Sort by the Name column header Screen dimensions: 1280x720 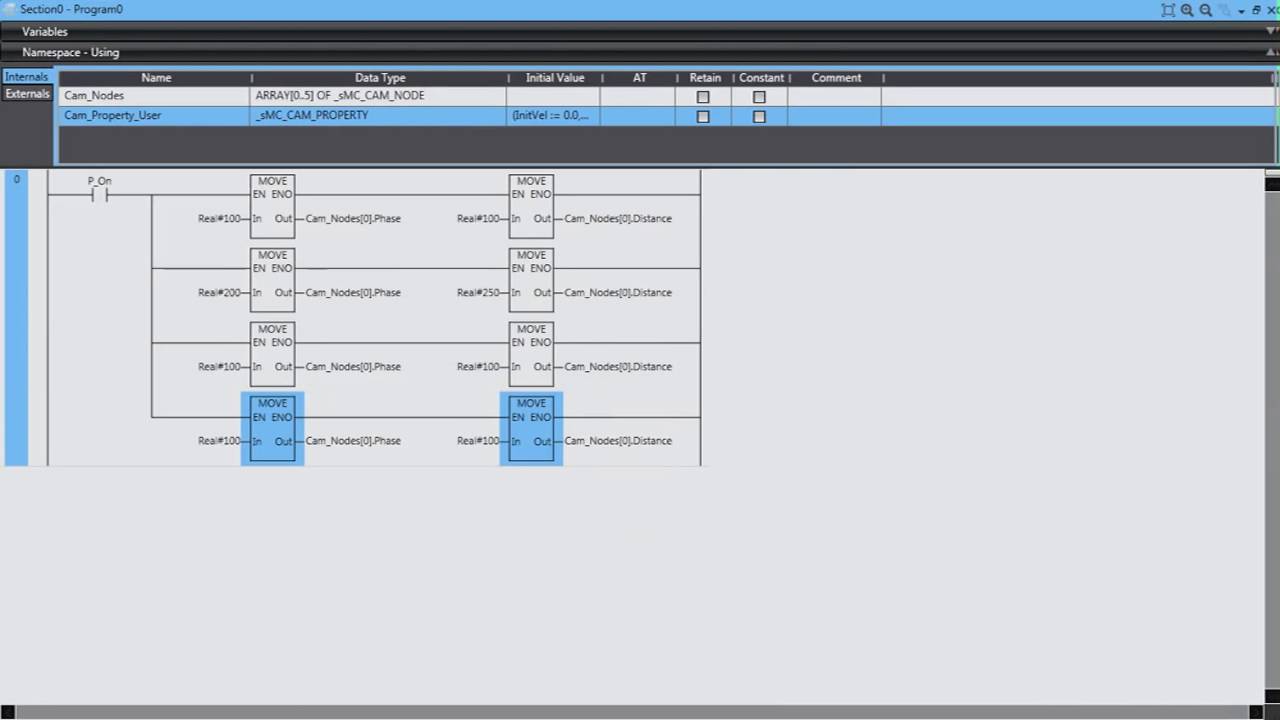(155, 78)
